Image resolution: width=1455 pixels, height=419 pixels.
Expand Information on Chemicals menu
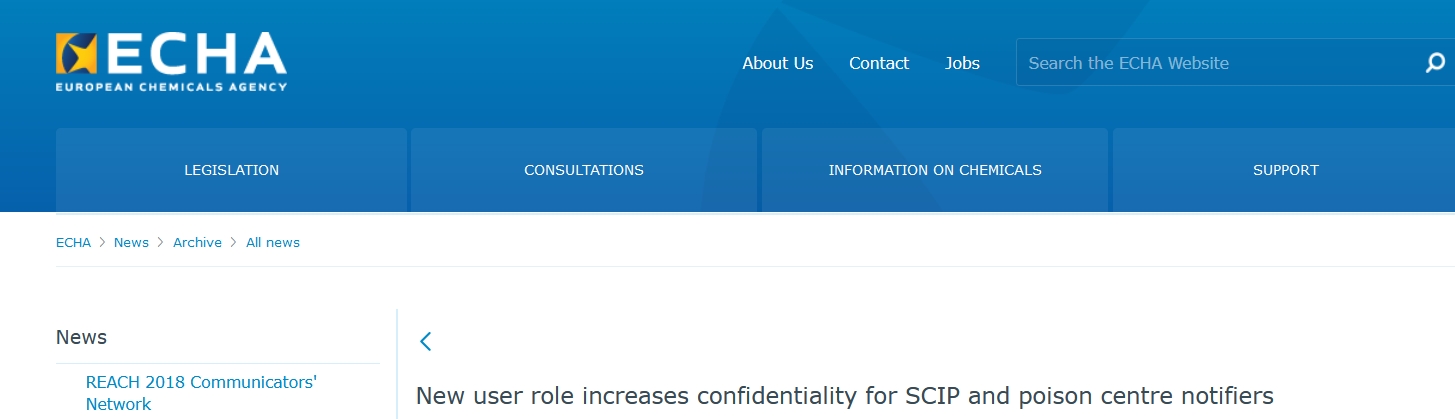(x=935, y=170)
